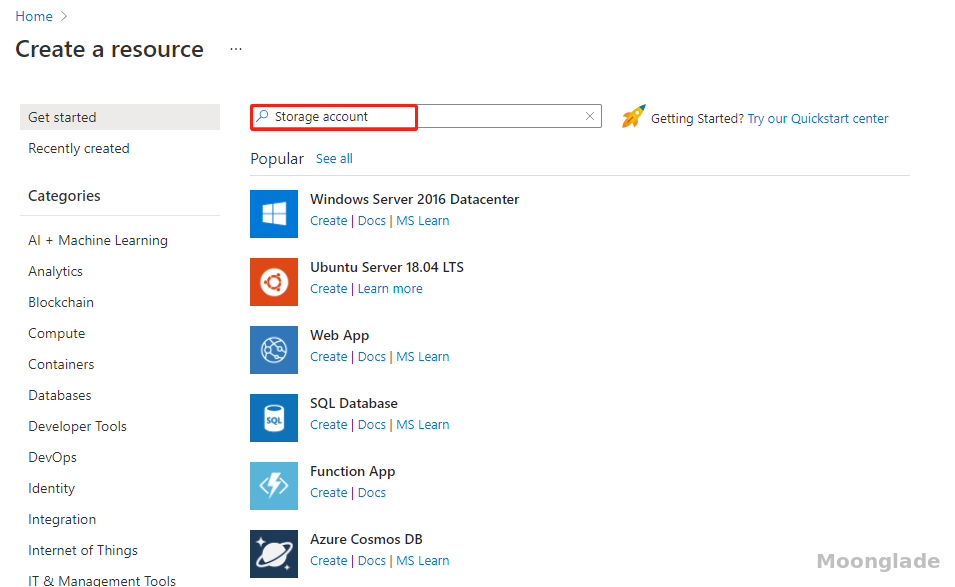
Task: Create a SQL Database
Action: click(328, 424)
